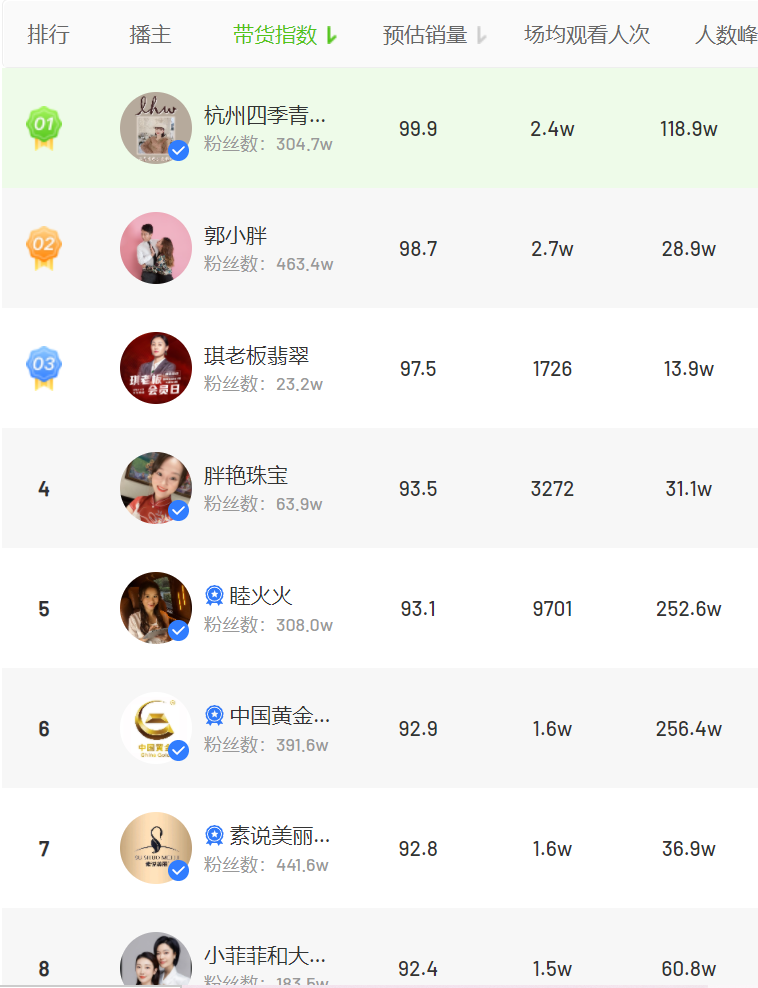Click the 中国黄金 gold logo avatar

(x=156, y=728)
